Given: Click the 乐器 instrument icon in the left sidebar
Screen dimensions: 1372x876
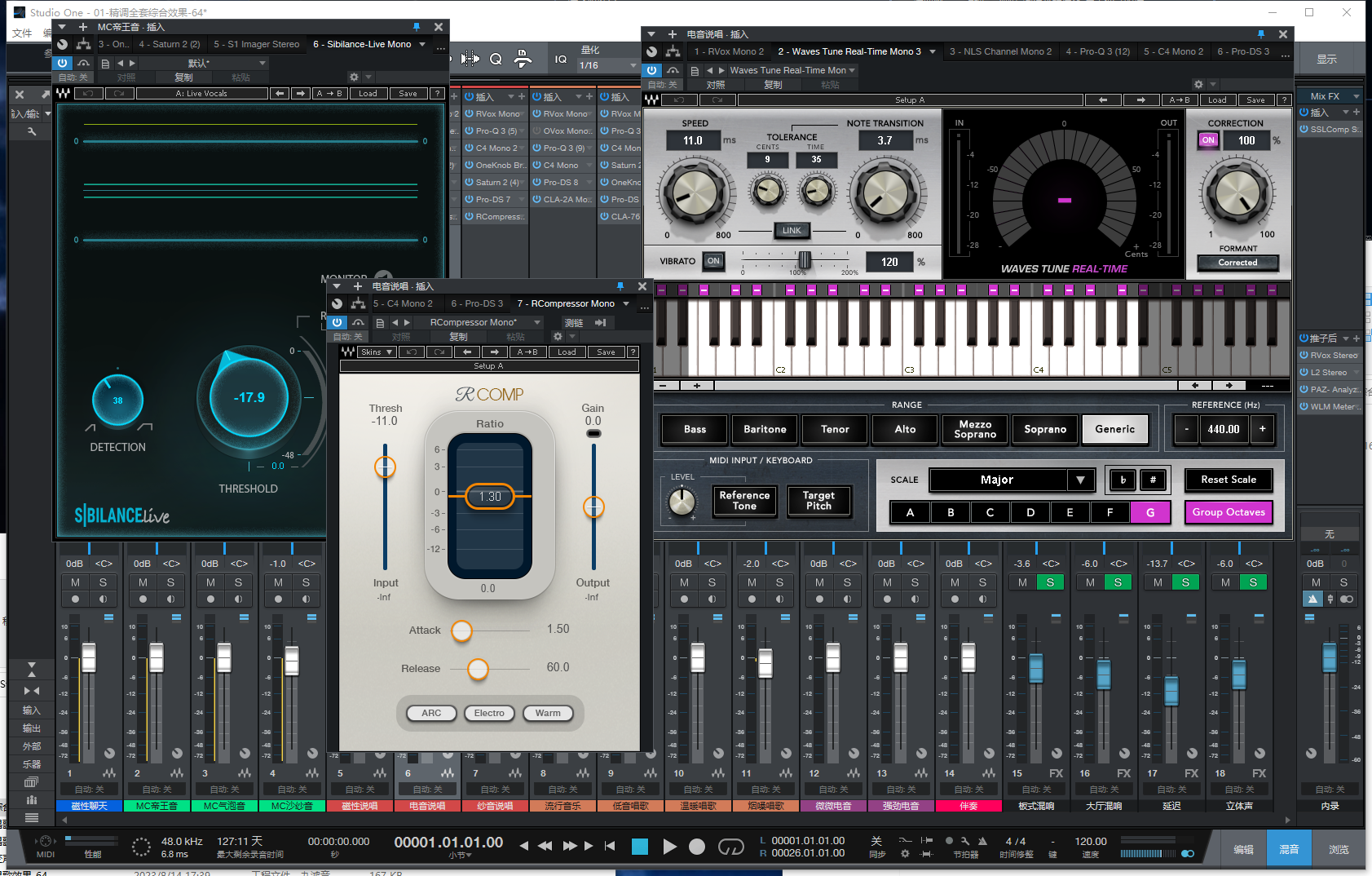Looking at the screenshot, I should (x=32, y=763).
